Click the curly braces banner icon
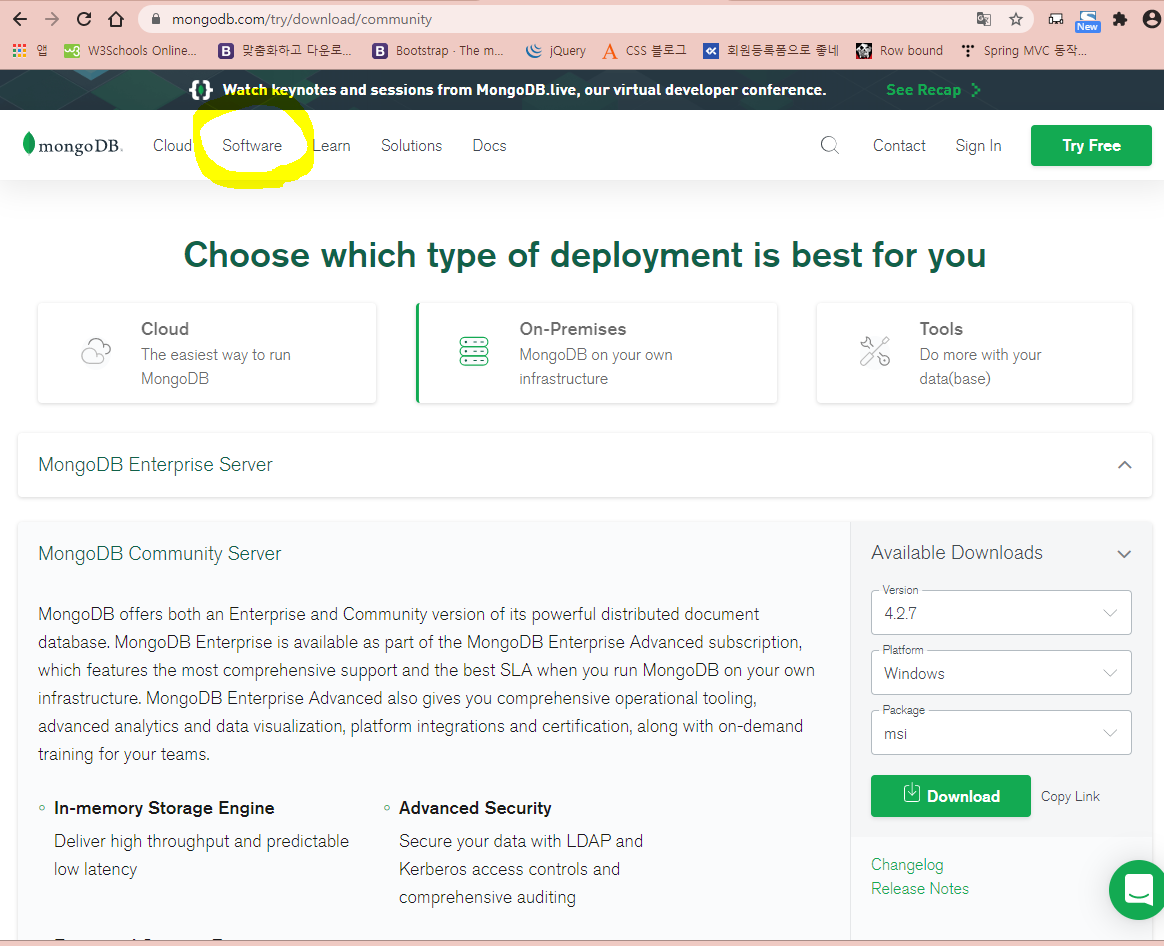This screenshot has height=946, width=1164. click(x=200, y=90)
